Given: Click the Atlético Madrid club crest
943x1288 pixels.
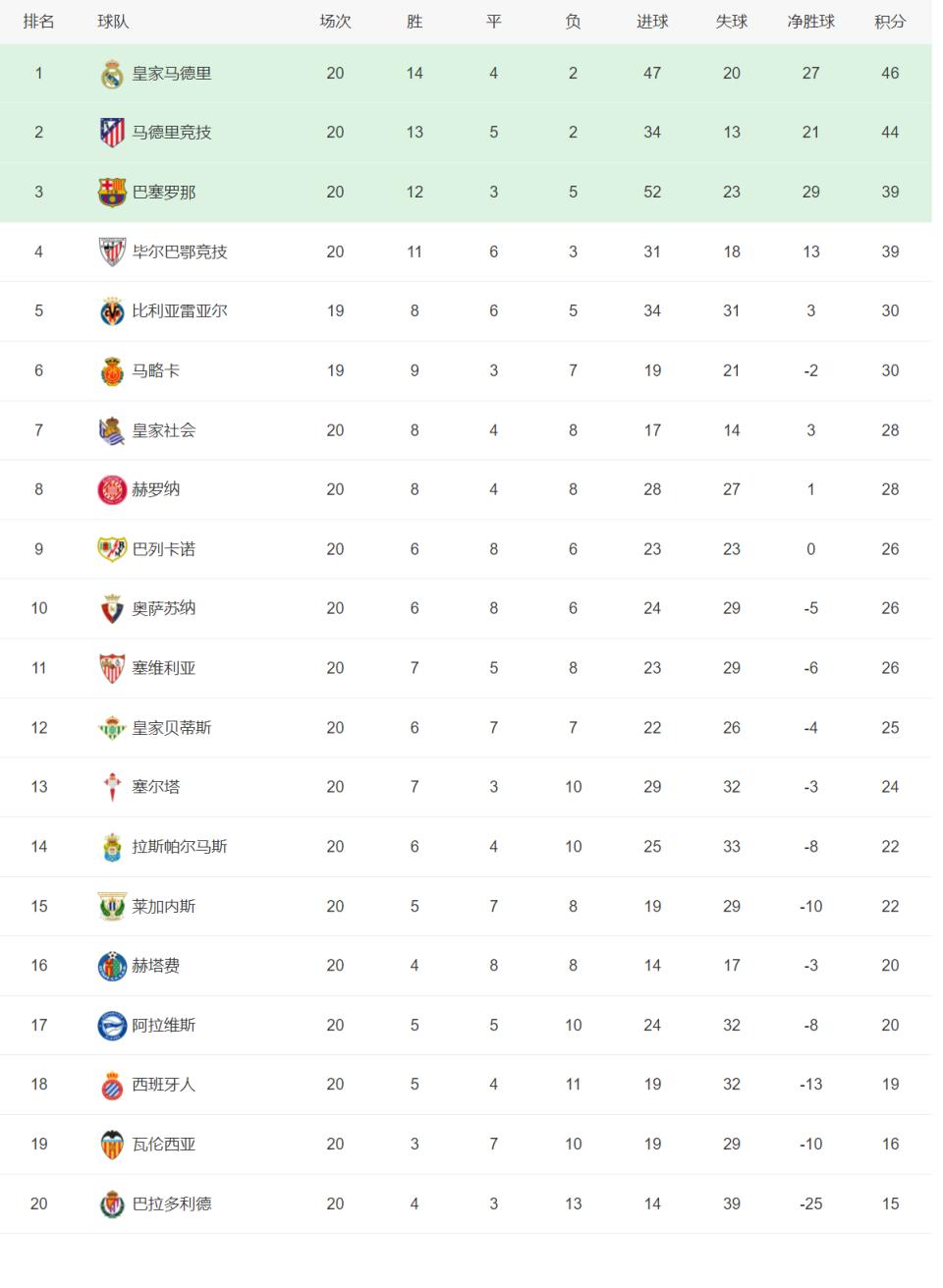Looking at the screenshot, I should pyautogui.click(x=112, y=133).
